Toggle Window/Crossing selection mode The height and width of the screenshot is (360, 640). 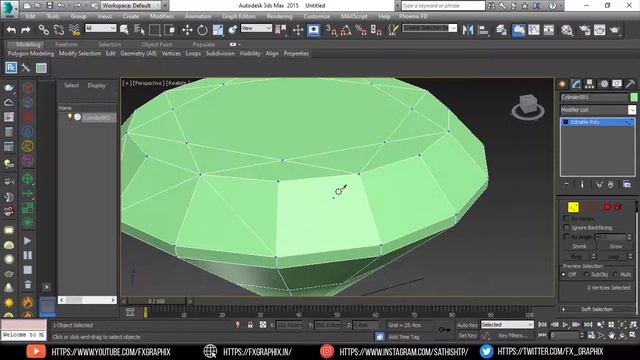[x=169, y=30]
